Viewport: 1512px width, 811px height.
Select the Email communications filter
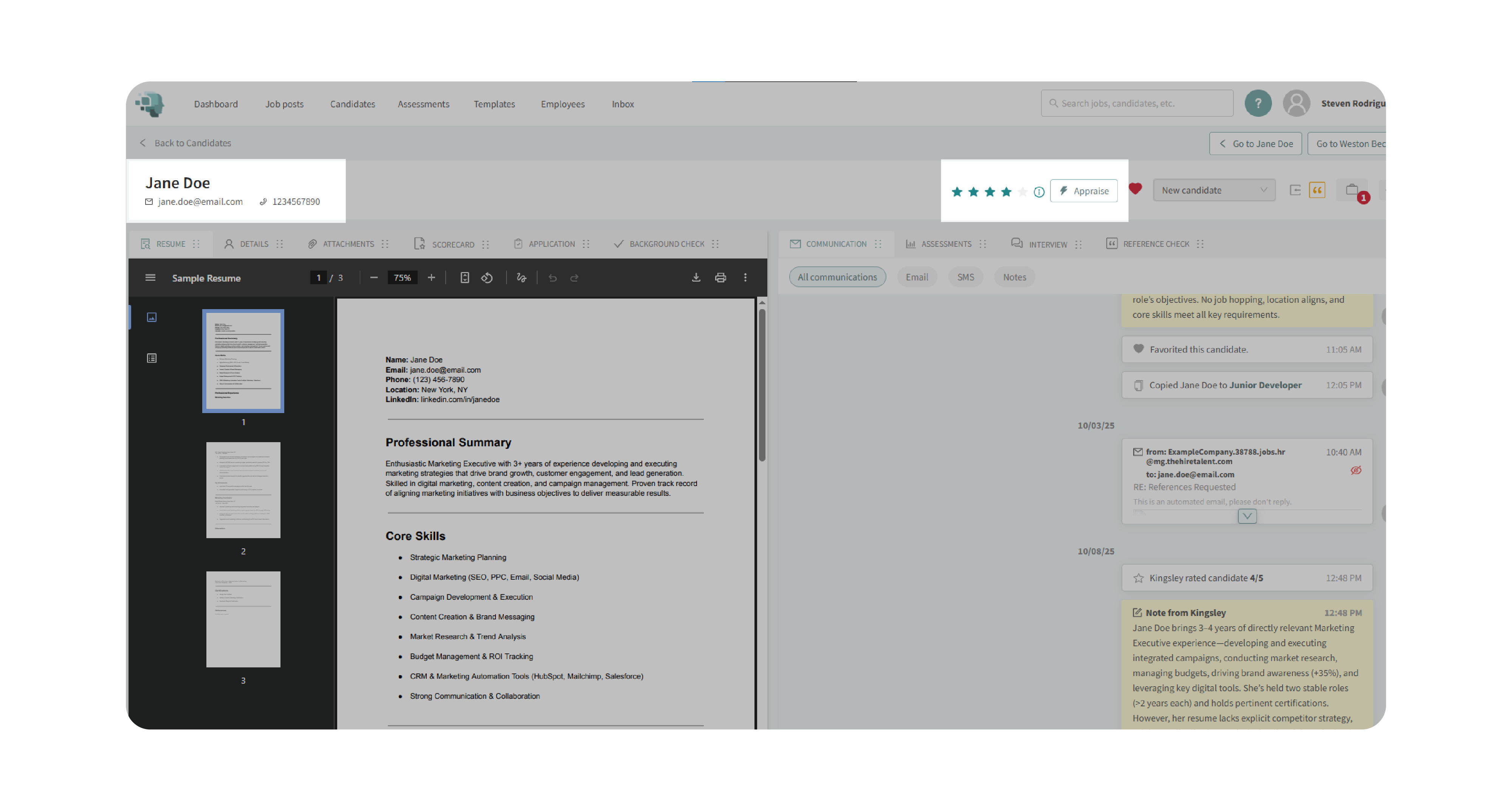click(916, 277)
